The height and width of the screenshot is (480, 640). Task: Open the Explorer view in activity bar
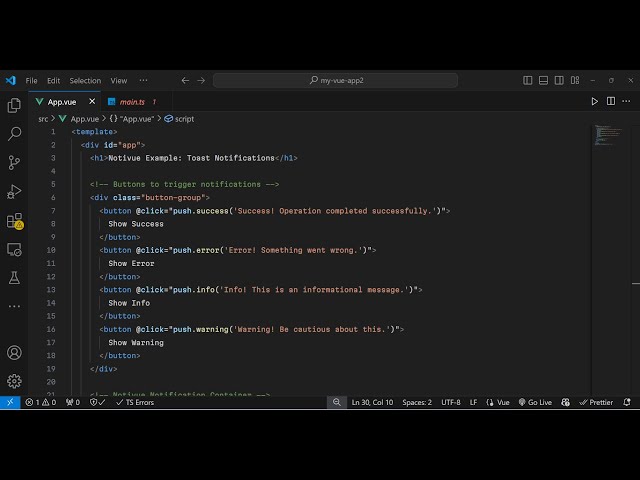pyautogui.click(x=14, y=105)
